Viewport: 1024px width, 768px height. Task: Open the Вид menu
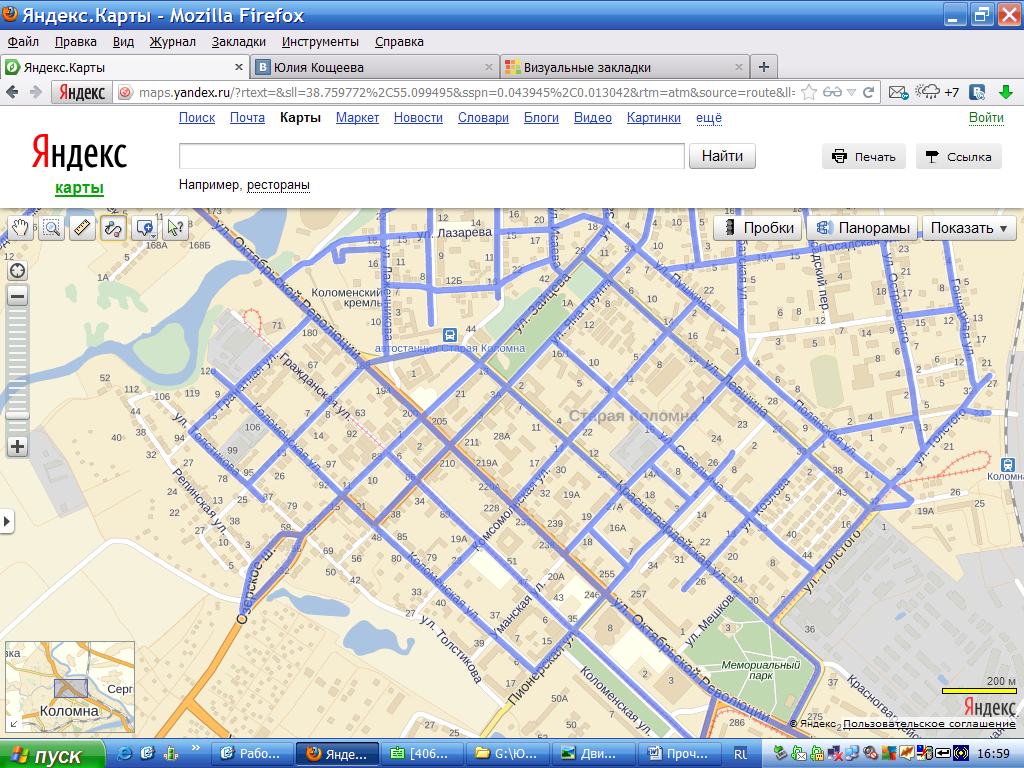pyautogui.click(x=123, y=42)
